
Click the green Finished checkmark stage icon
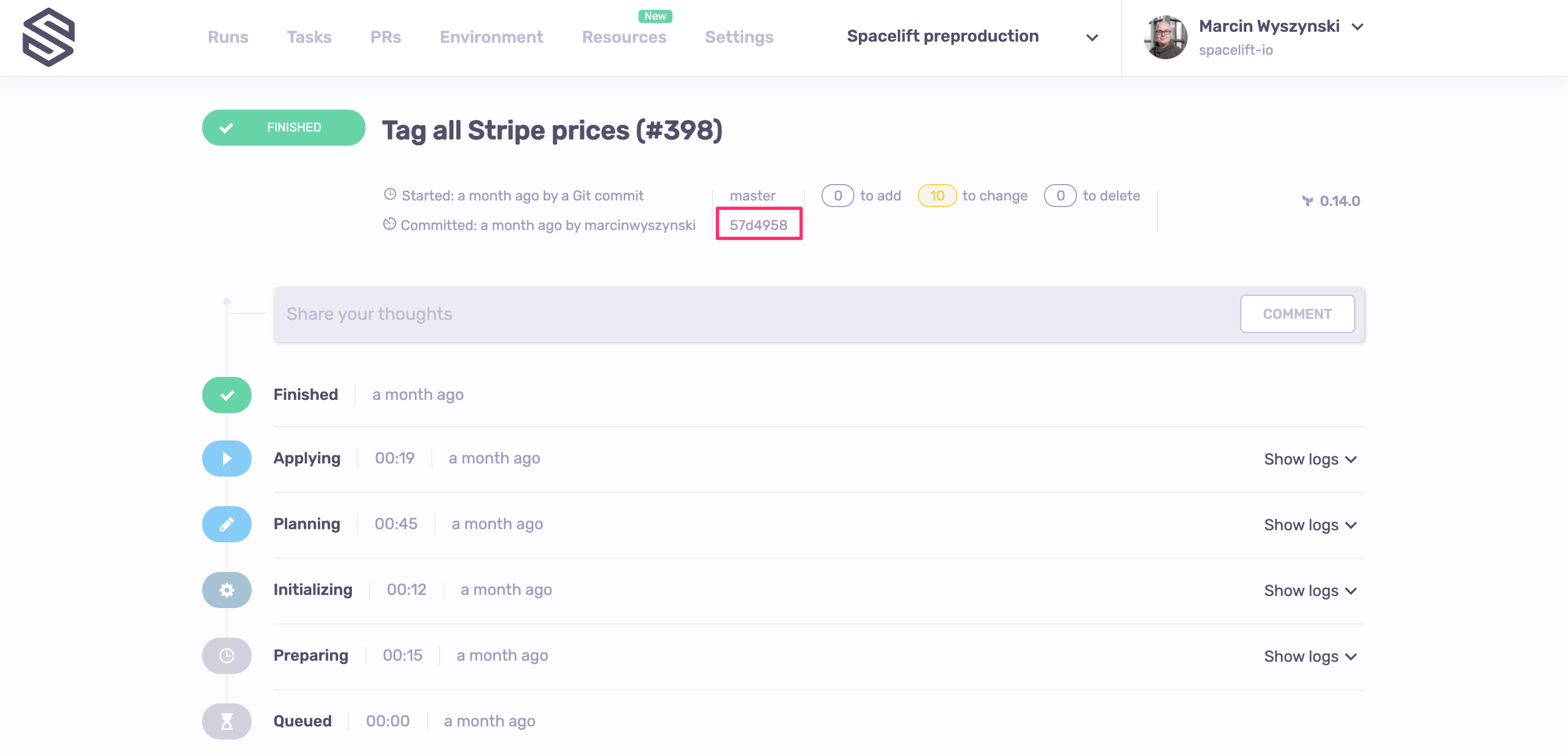click(x=226, y=395)
